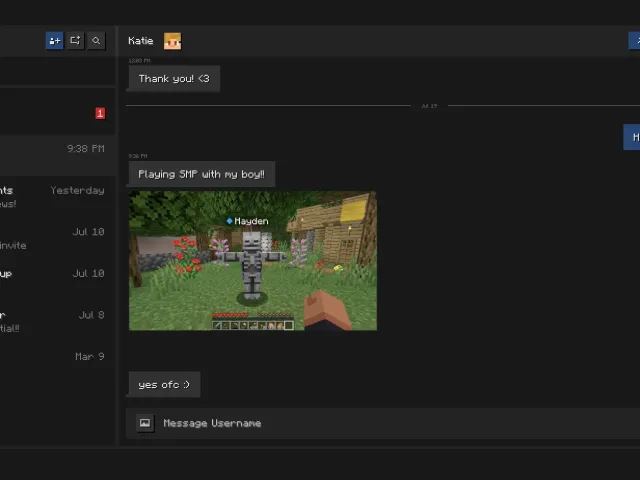Select the 'Playing SMP with my boy!!' message
The height and width of the screenshot is (480, 640).
(202, 174)
